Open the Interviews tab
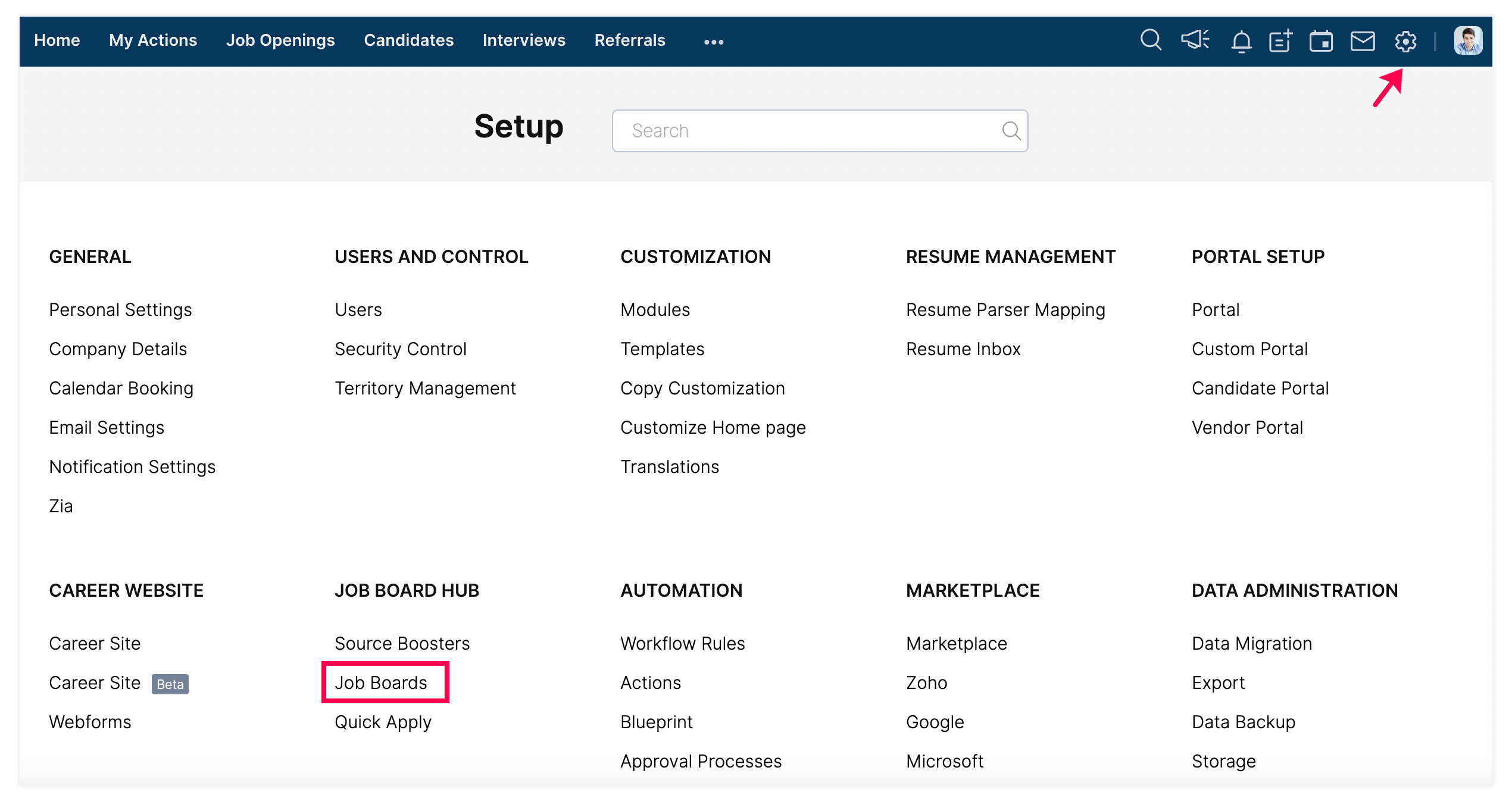This screenshot has height=802, width=1512. pyautogui.click(x=523, y=40)
